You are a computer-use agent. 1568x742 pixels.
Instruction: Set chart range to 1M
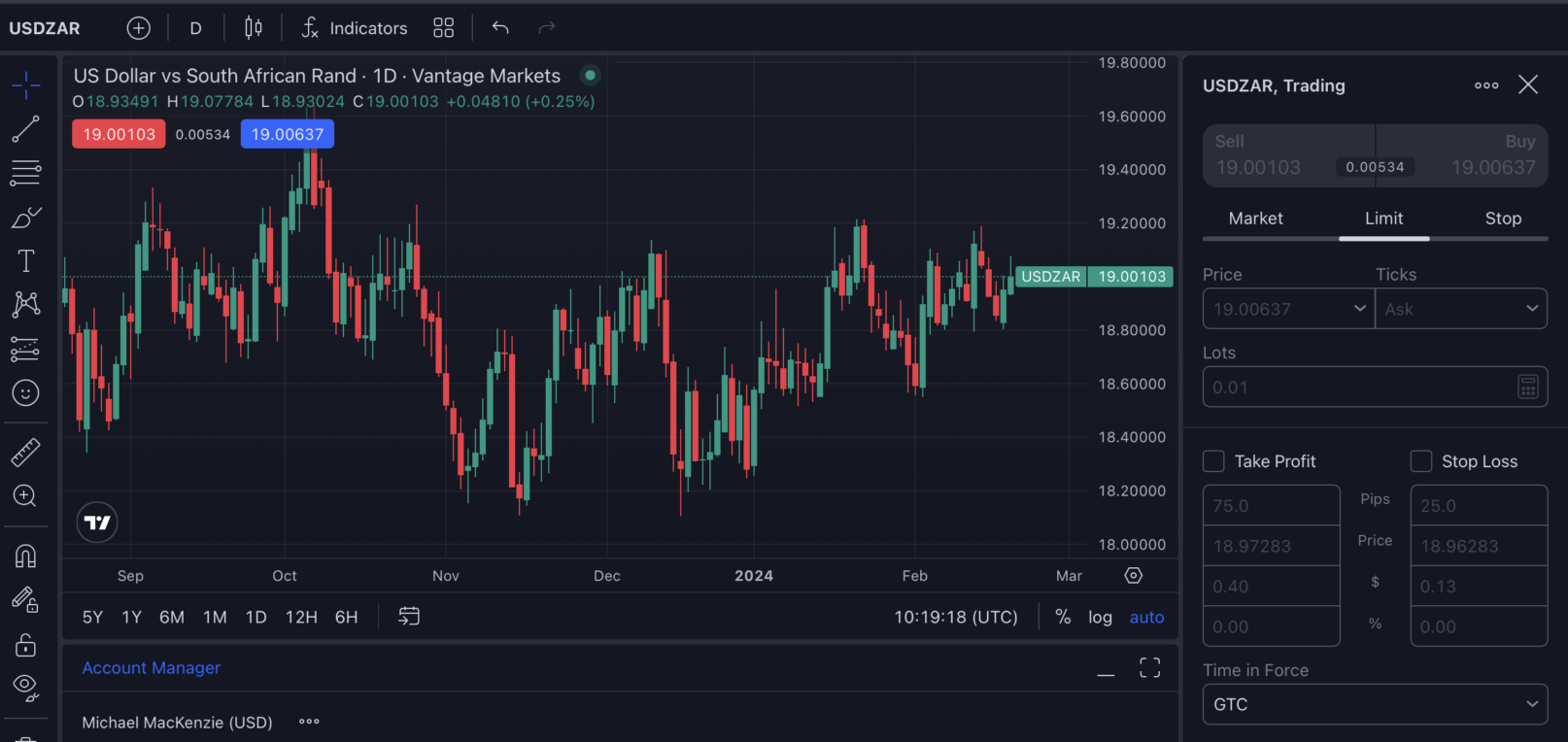click(215, 617)
